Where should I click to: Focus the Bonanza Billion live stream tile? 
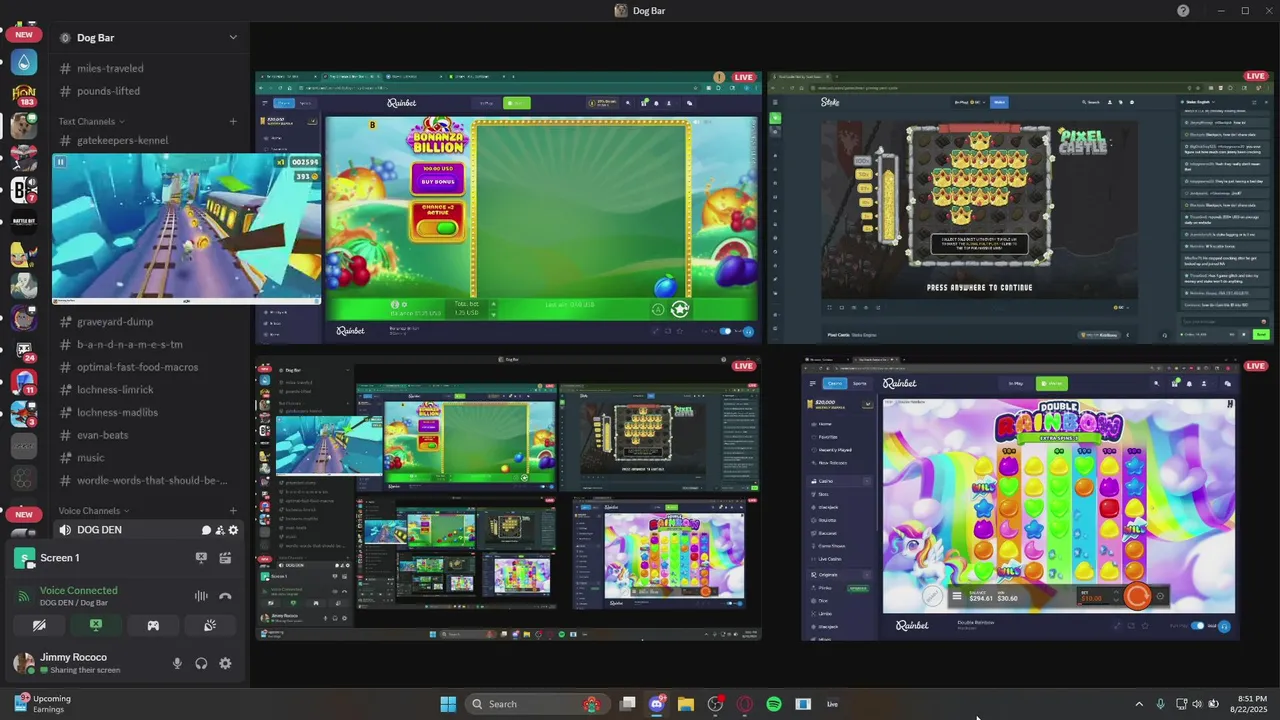tap(508, 207)
